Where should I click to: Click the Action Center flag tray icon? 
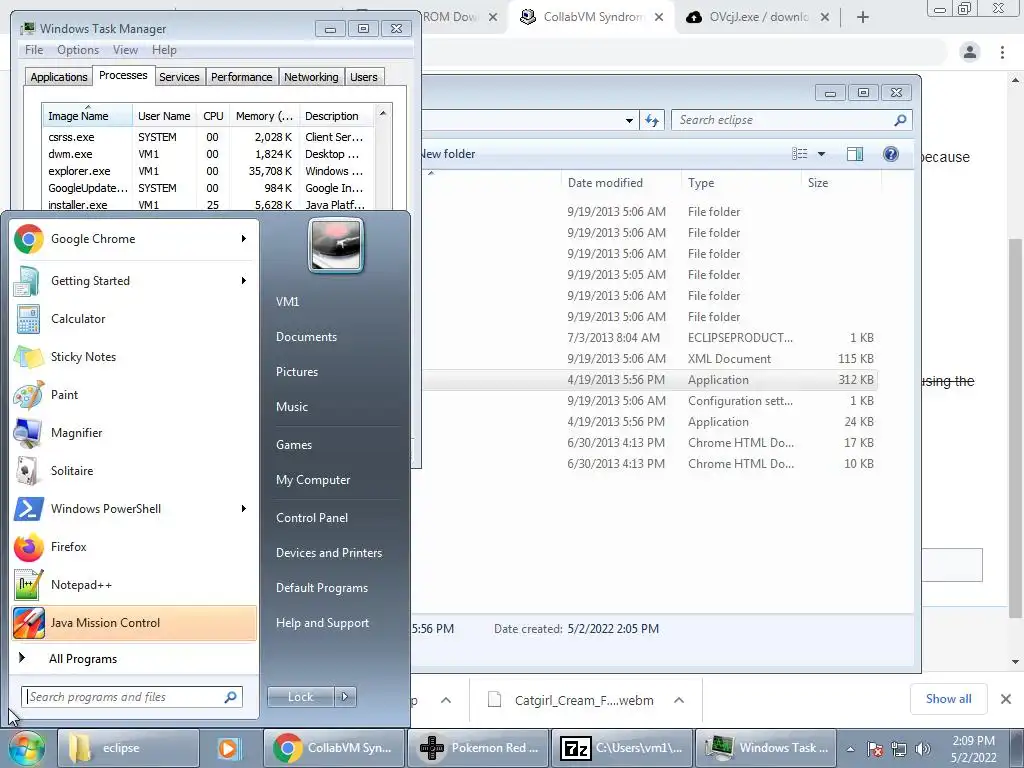click(x=875, y=749)
